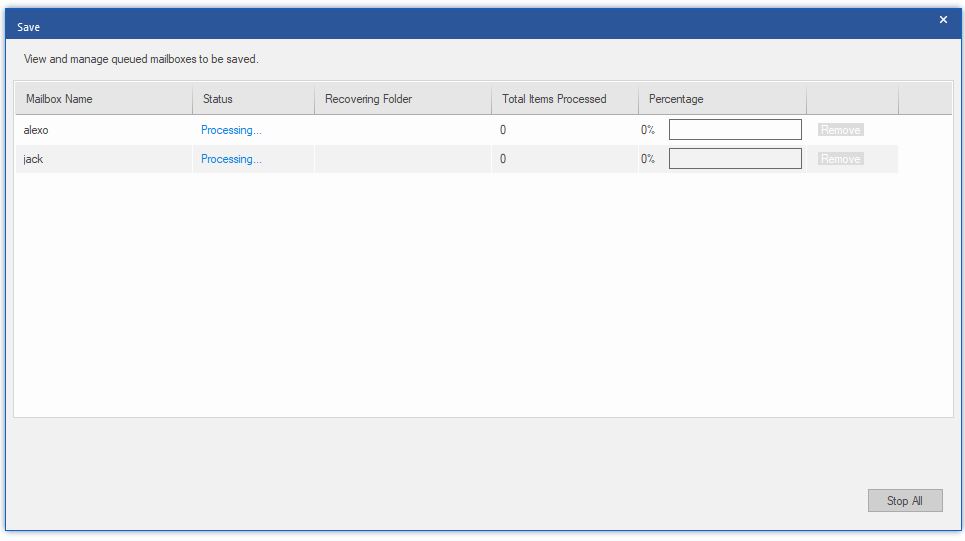The image size is (965, 541).
Task: Click the Recovering Folder column header
Action: [x=368, y=99]
